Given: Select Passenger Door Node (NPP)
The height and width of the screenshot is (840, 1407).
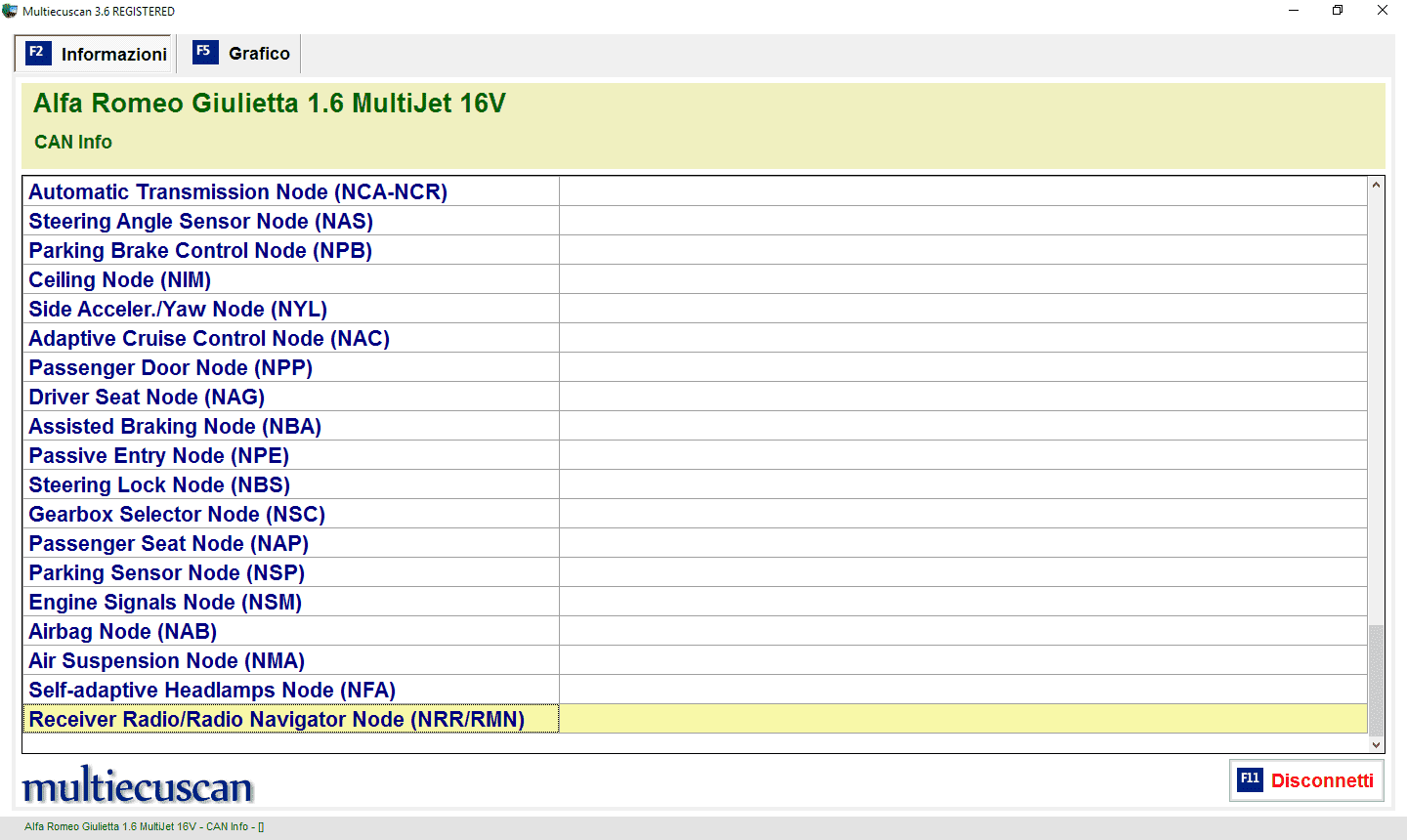Looking at the screenshot, I should pos(695,367).
